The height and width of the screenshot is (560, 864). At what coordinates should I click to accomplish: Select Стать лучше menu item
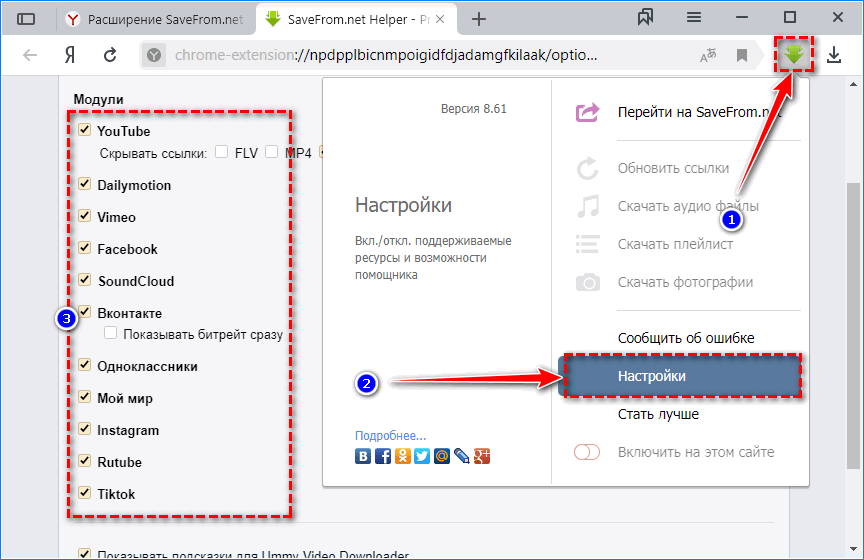tap(658, 414)
